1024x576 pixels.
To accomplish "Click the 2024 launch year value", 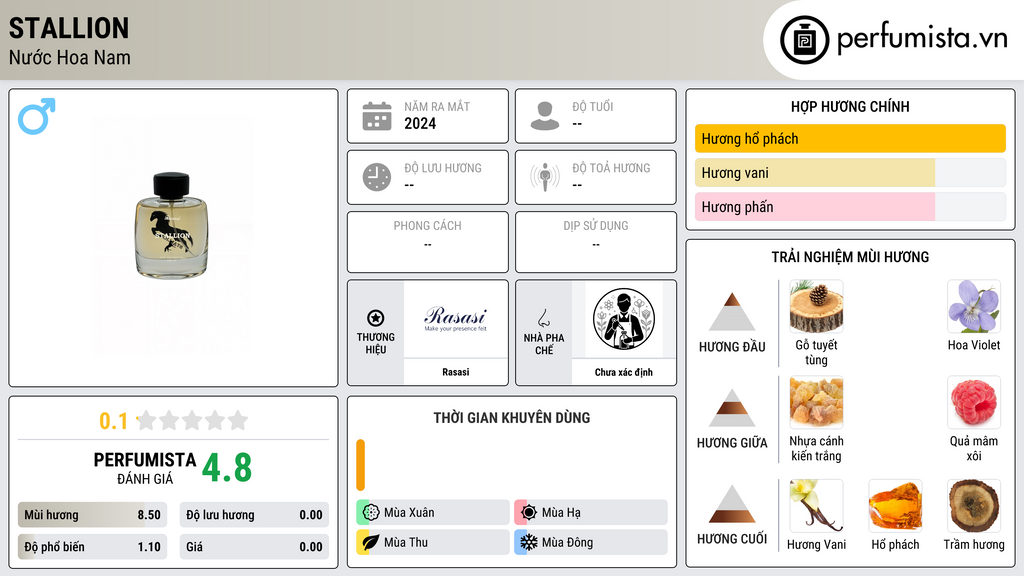I will (x=420, y=123).
